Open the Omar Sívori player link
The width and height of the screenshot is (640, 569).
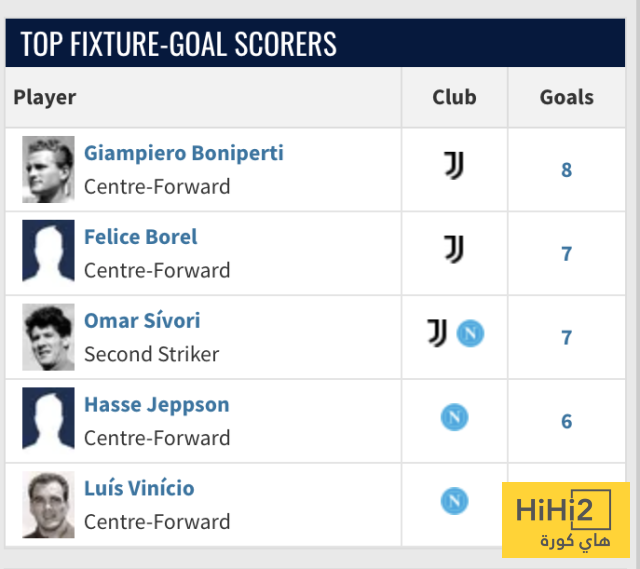[x=142, y=321]
